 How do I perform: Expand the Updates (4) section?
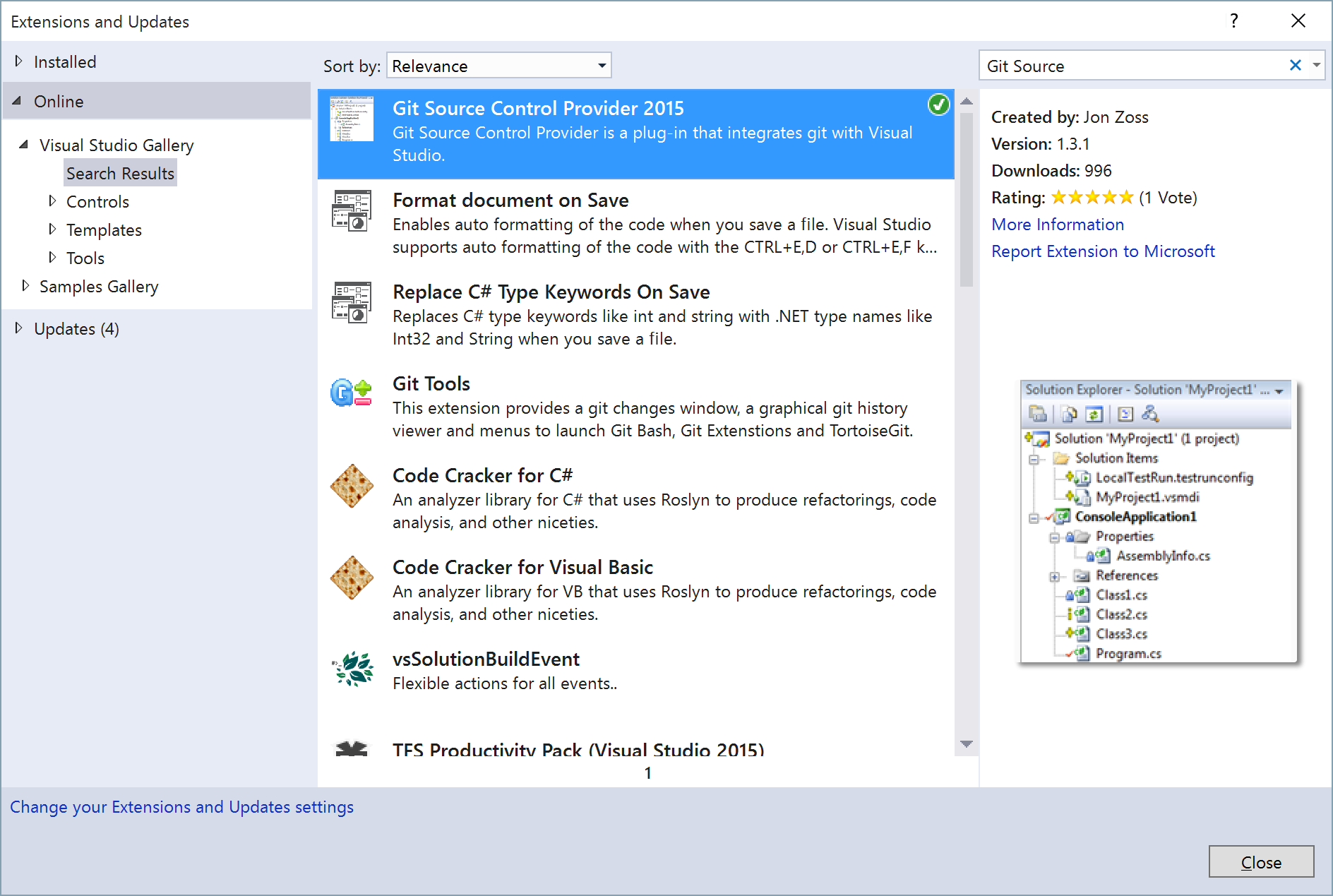[x=19, y=328]
